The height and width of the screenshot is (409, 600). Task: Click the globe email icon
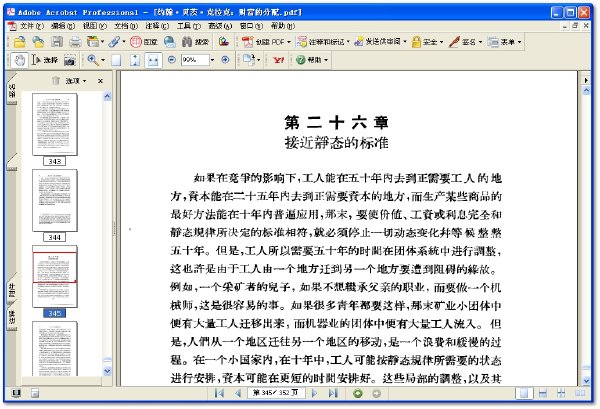tap(170, 41)
